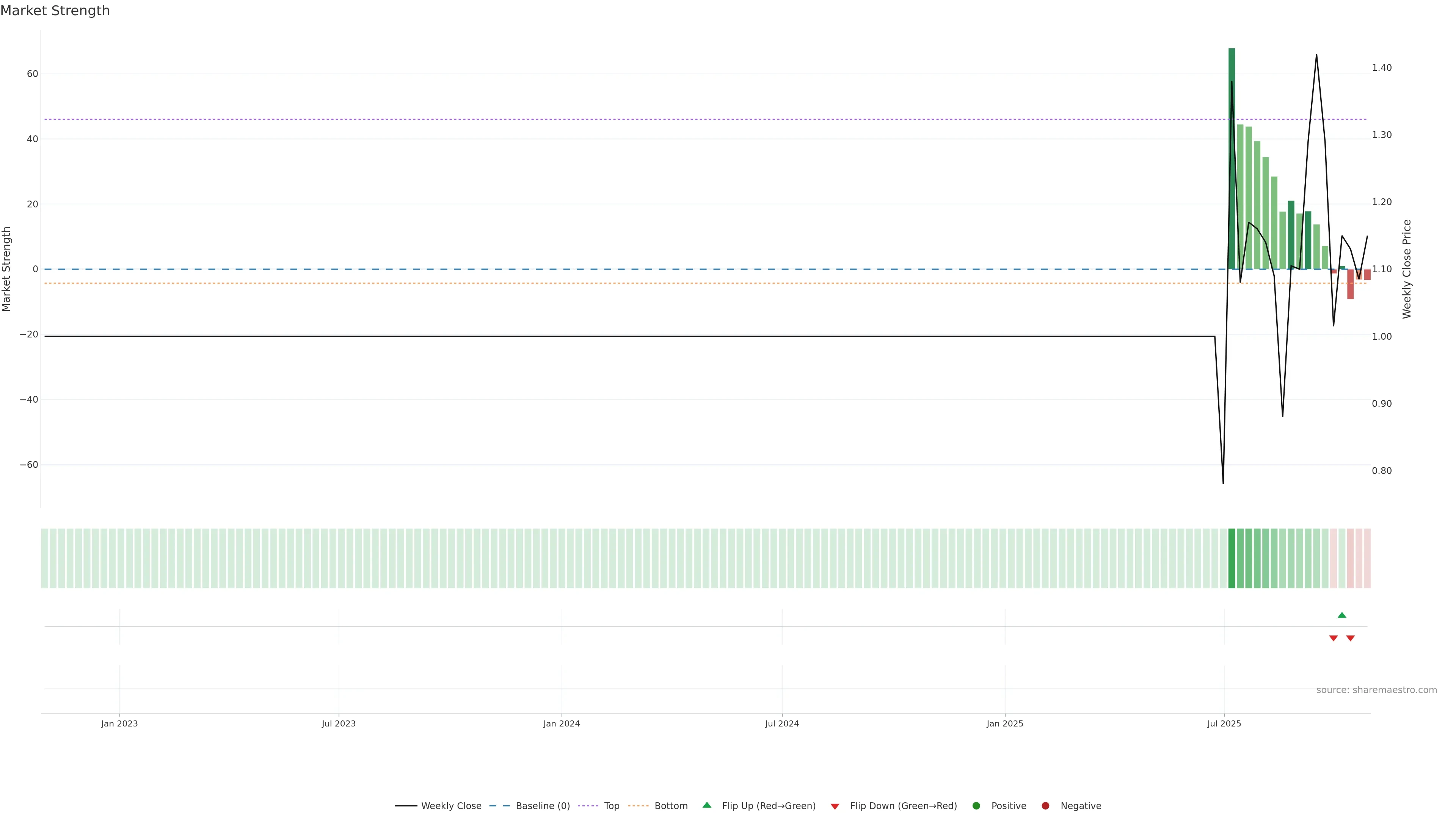Click the Negative red legend dot
This screenshot has height=819, width=1456.
click(x=1045, y=806)
